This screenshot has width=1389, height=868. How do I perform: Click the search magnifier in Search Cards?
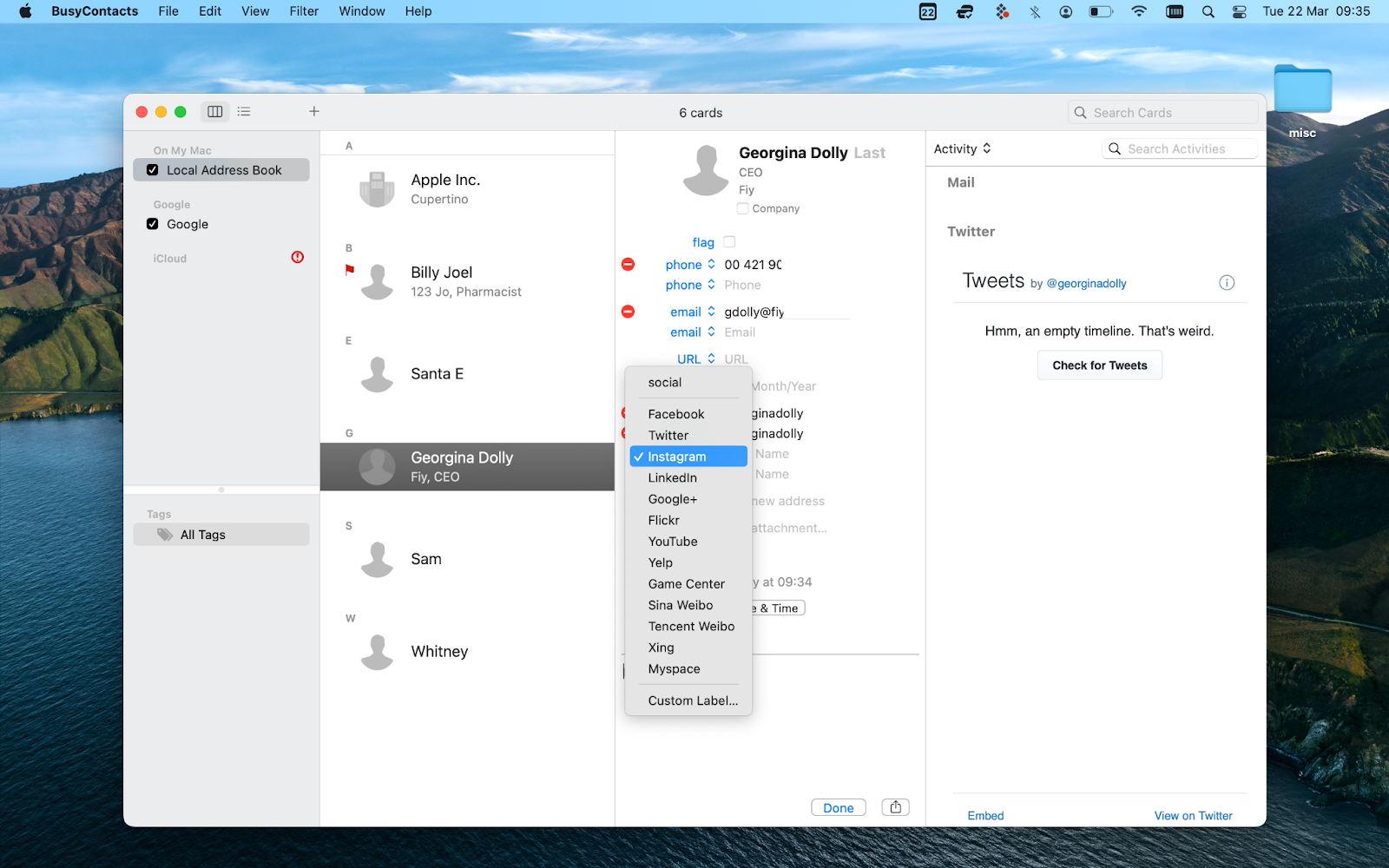tap(1081, 113)
